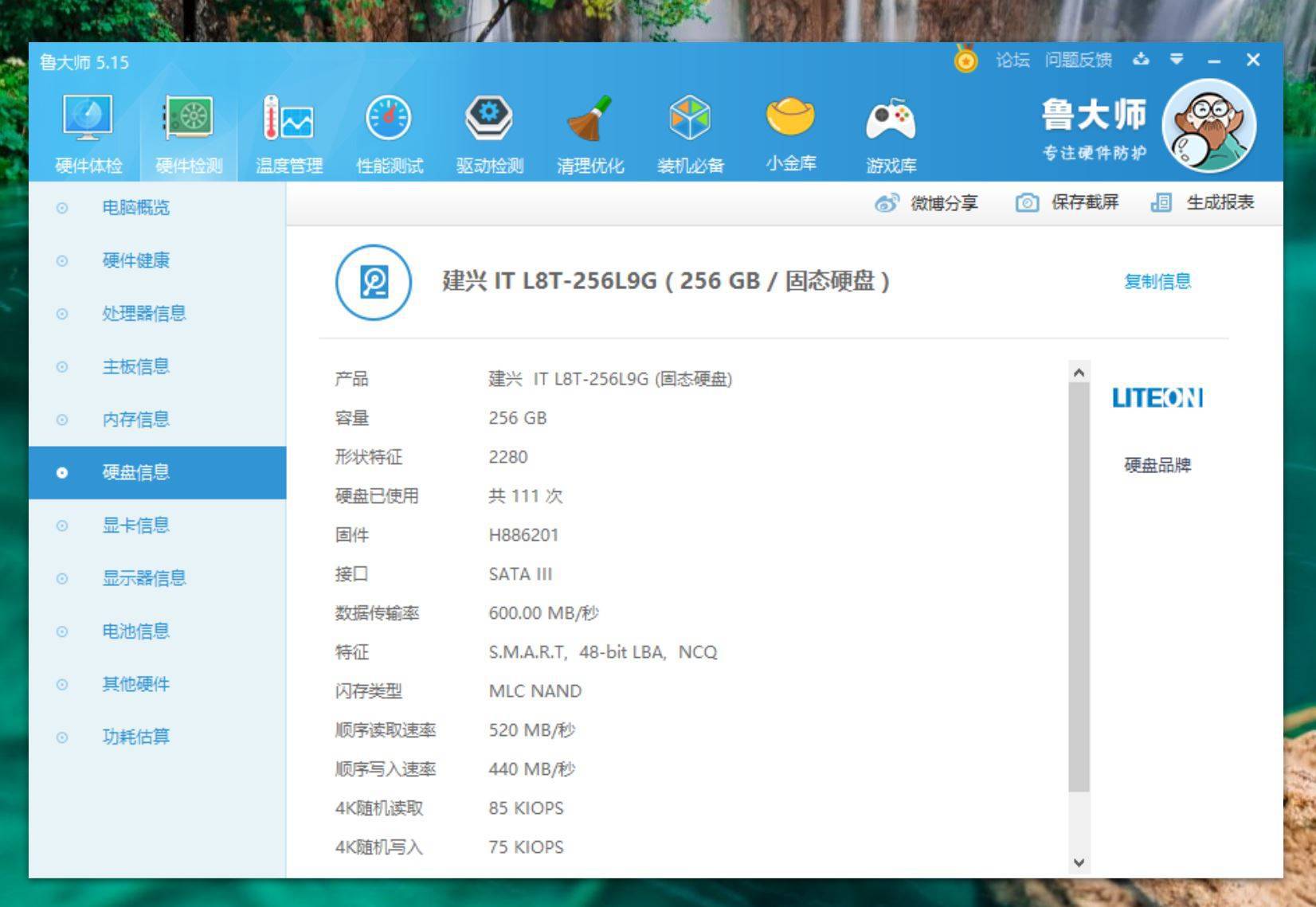Click the 520 MB/秒 read speed value
The height and width of the screenshot is (907, 1316).
[531, 730]
